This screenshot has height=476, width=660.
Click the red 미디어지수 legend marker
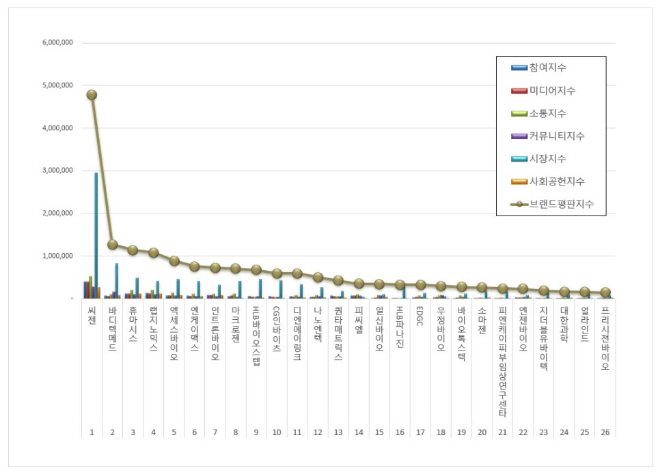(519, 90)
